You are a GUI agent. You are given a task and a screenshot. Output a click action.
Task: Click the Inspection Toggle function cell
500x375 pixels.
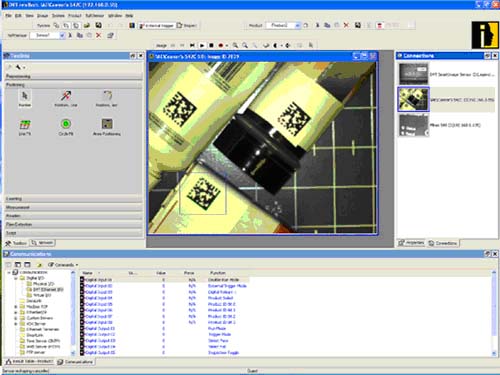tap(223, 353)
